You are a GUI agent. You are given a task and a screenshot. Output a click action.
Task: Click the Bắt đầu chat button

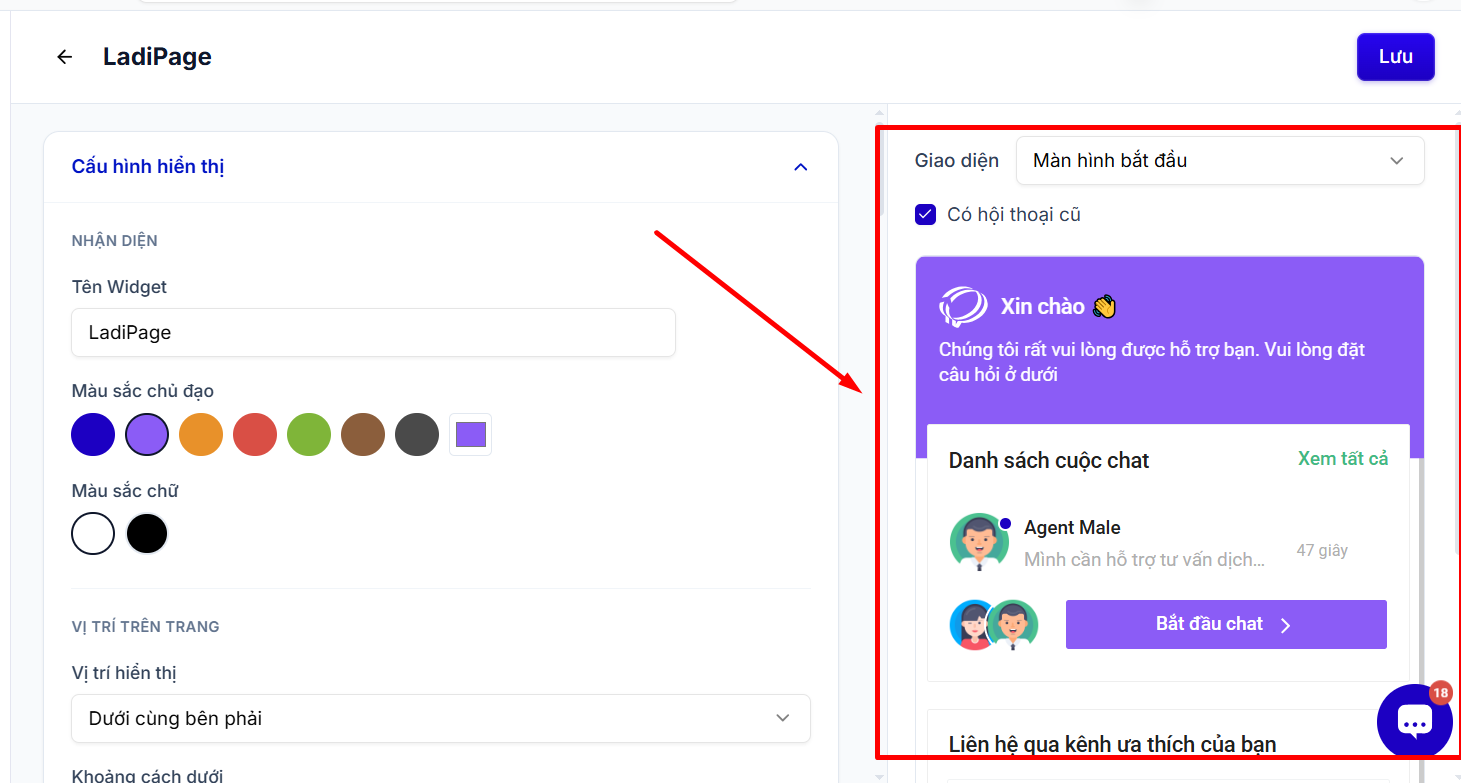click(x=1226, y=624)
